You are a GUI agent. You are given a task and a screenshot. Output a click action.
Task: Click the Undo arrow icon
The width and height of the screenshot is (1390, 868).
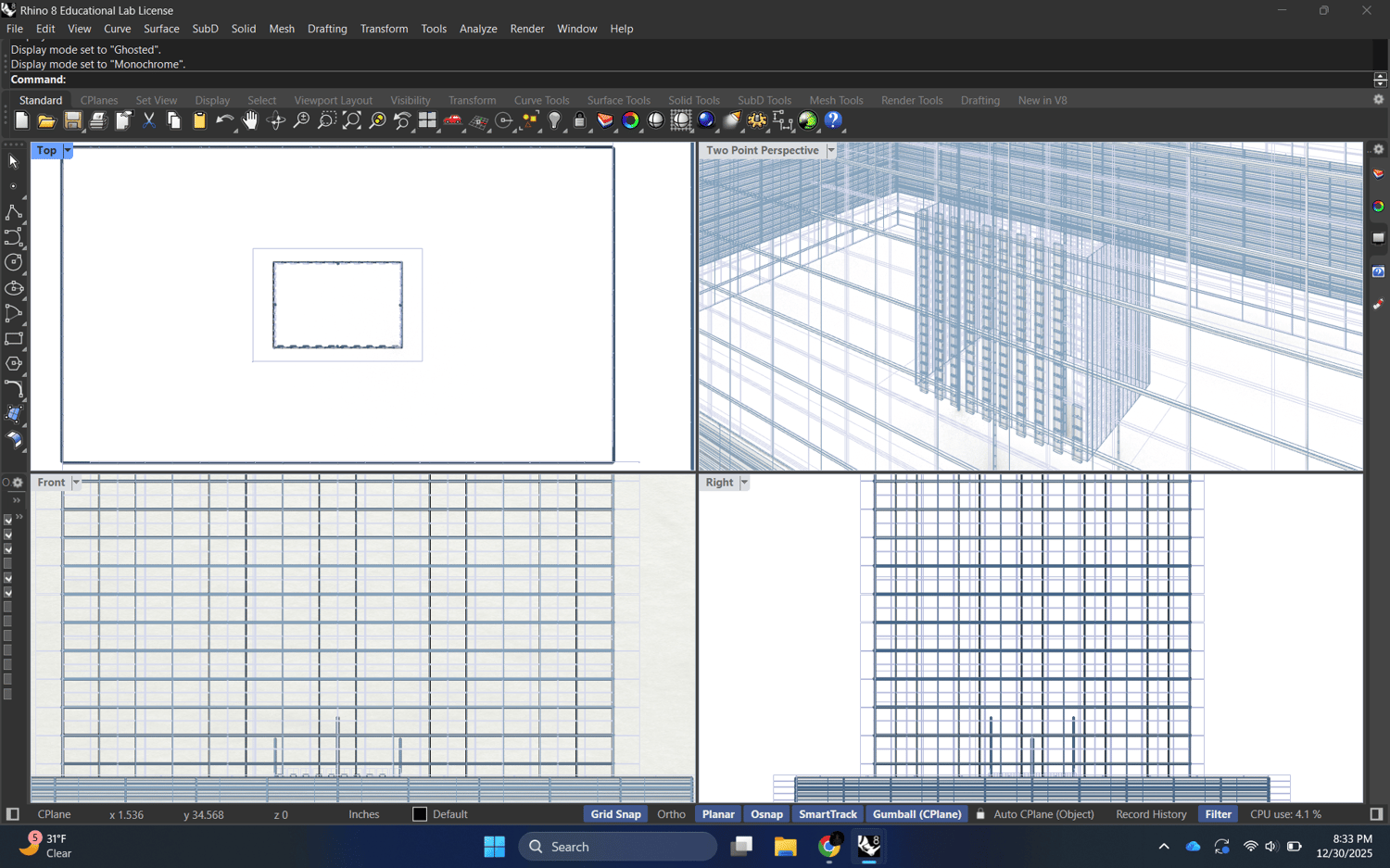pyautogui.click(x=224, y=120)
